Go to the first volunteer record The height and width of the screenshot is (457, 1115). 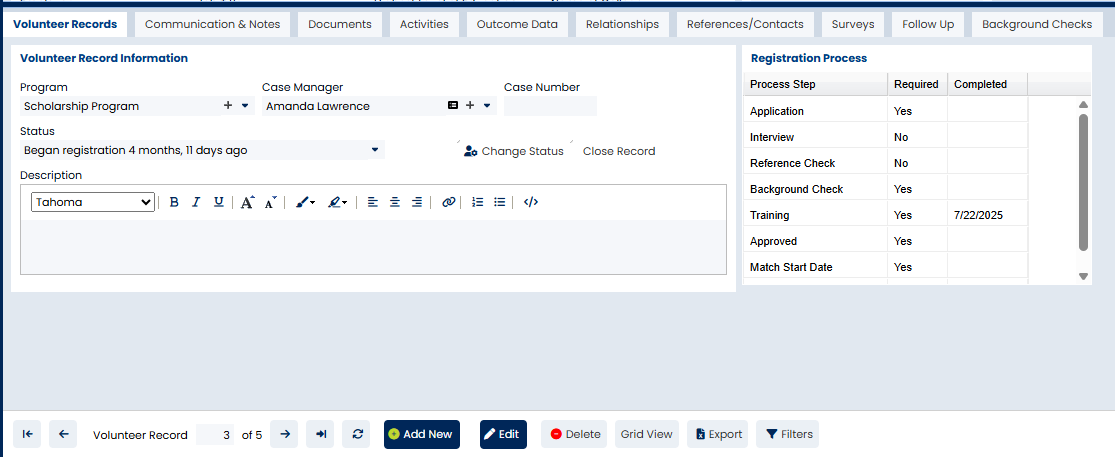click(27, 434)
